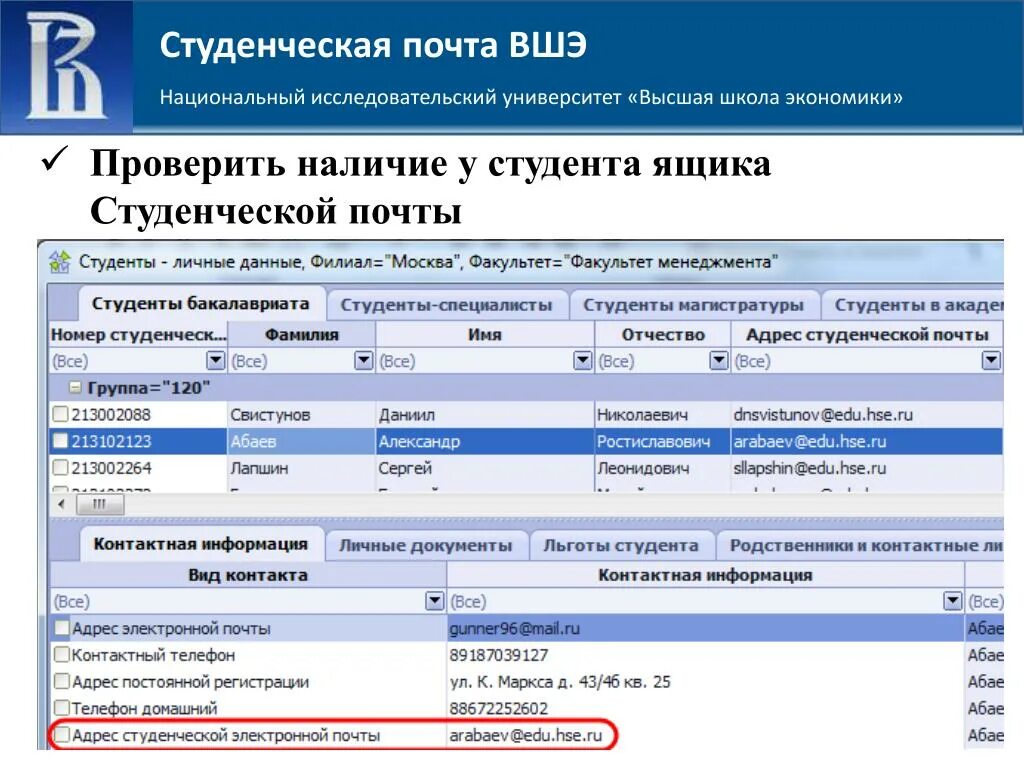Viewport: 1024px width, 768px height.
Task: Click the students window title icon
Action: coord(59,262)
